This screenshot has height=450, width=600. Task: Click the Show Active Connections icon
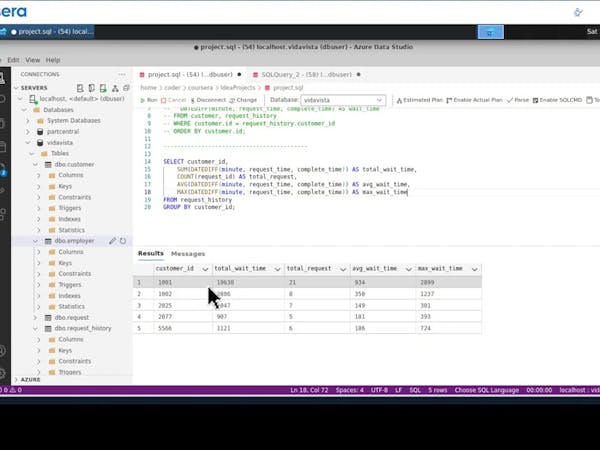point(103,88)
